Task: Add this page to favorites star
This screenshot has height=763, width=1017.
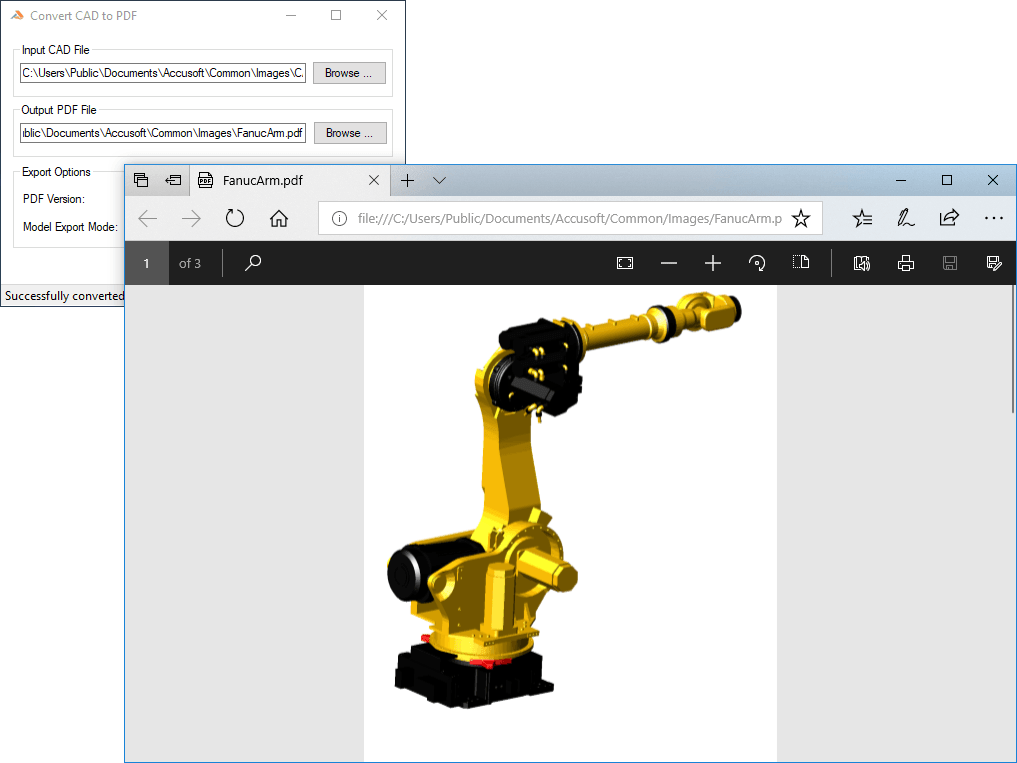Action: click(x=801, y=219)
